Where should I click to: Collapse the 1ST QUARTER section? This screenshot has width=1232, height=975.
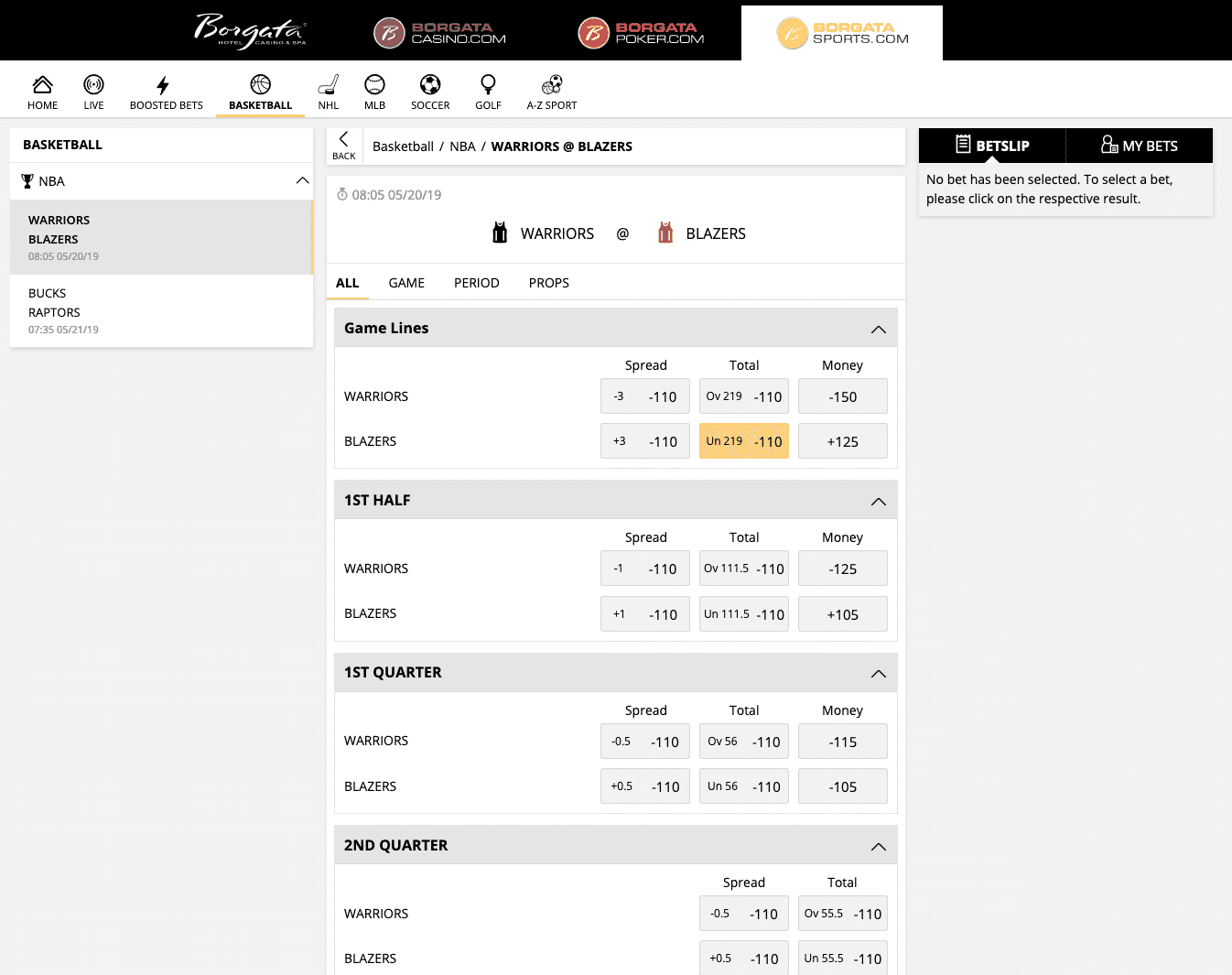click(x=879, y=673)
